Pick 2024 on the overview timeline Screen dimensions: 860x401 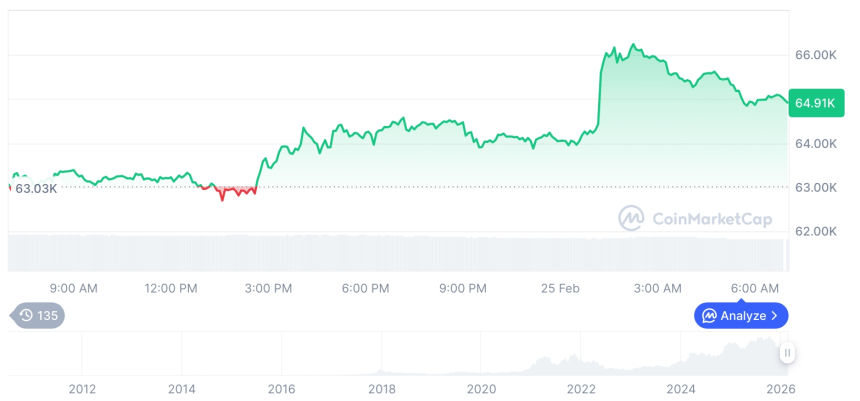click(x=681, y=389)
